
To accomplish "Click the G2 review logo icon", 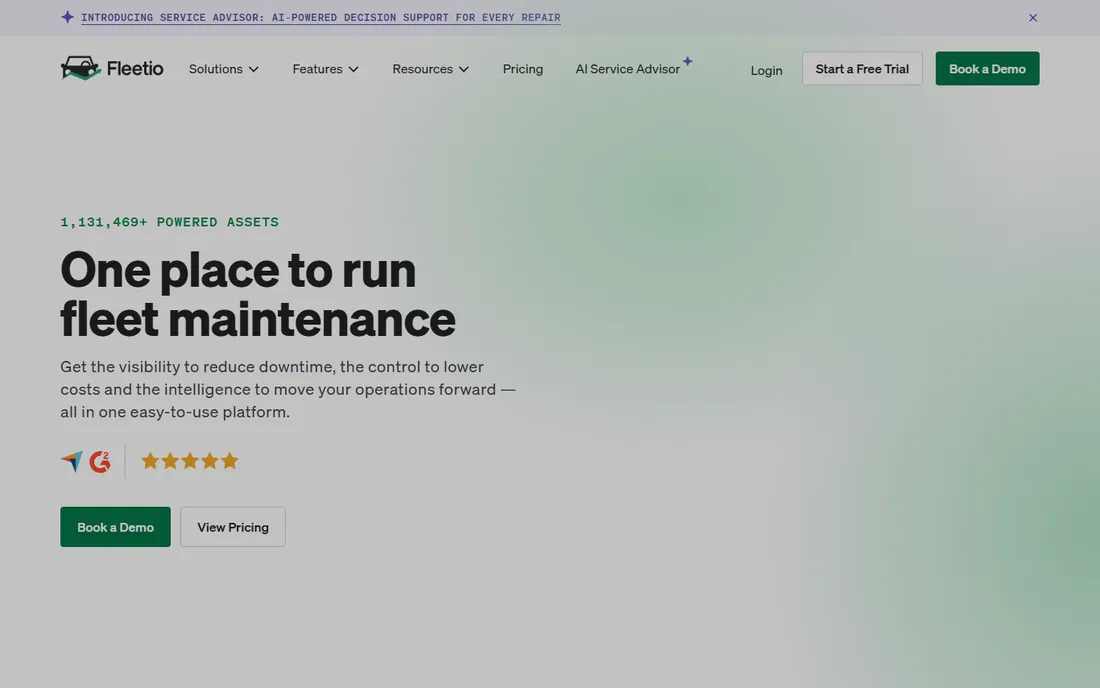I will (100, 461).
